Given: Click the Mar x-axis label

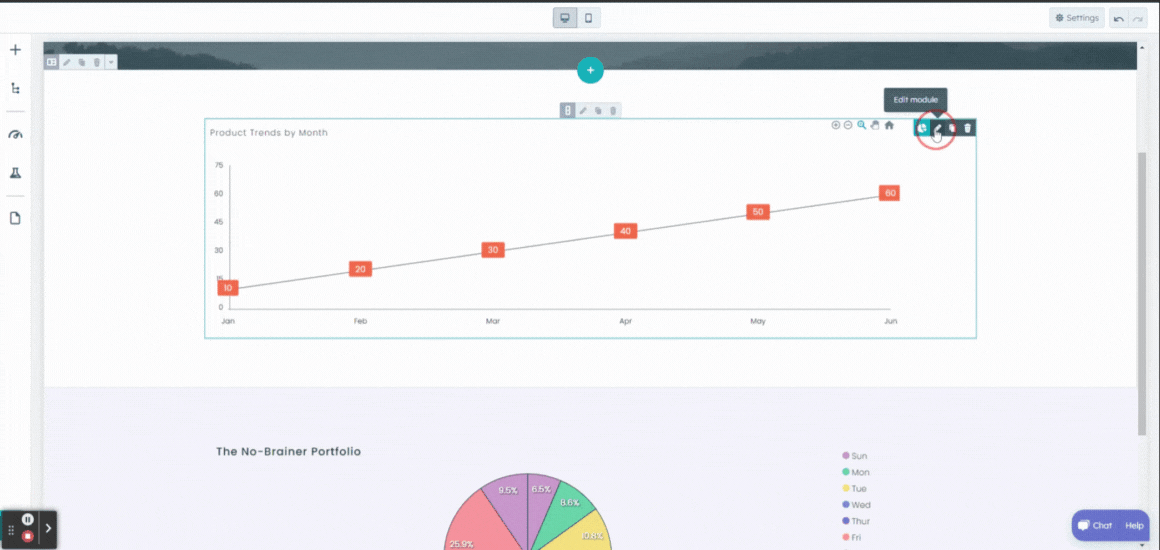Looking at the screenshot, I should [x=493, y=321].
